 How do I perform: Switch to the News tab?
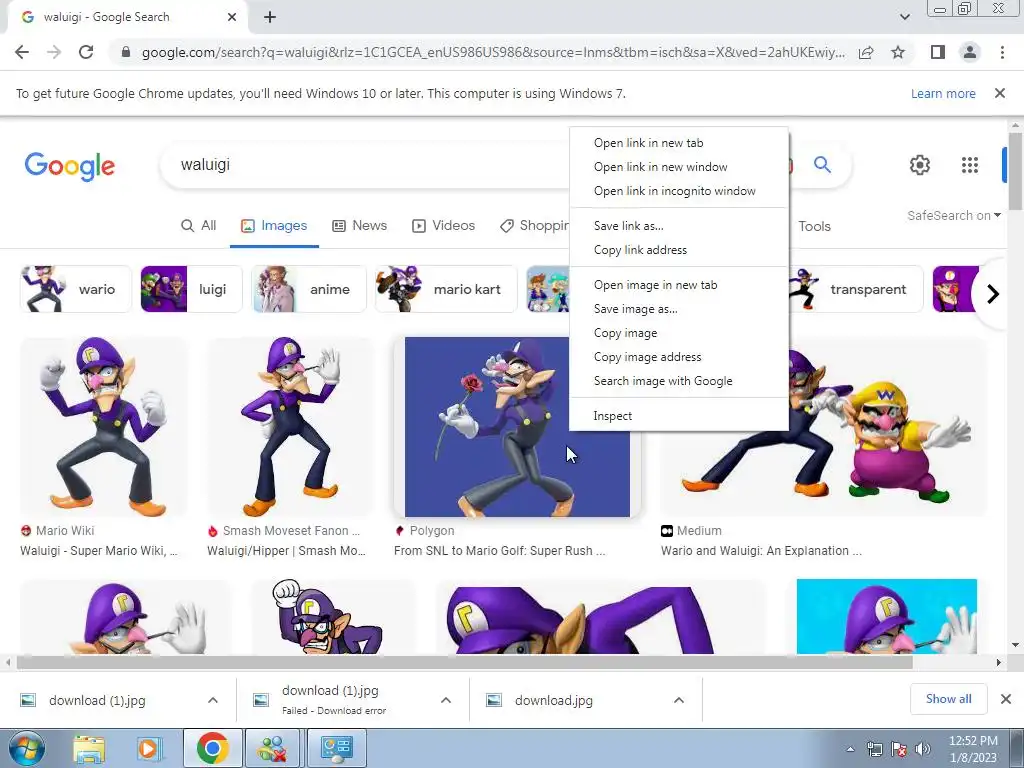point(359,226)
